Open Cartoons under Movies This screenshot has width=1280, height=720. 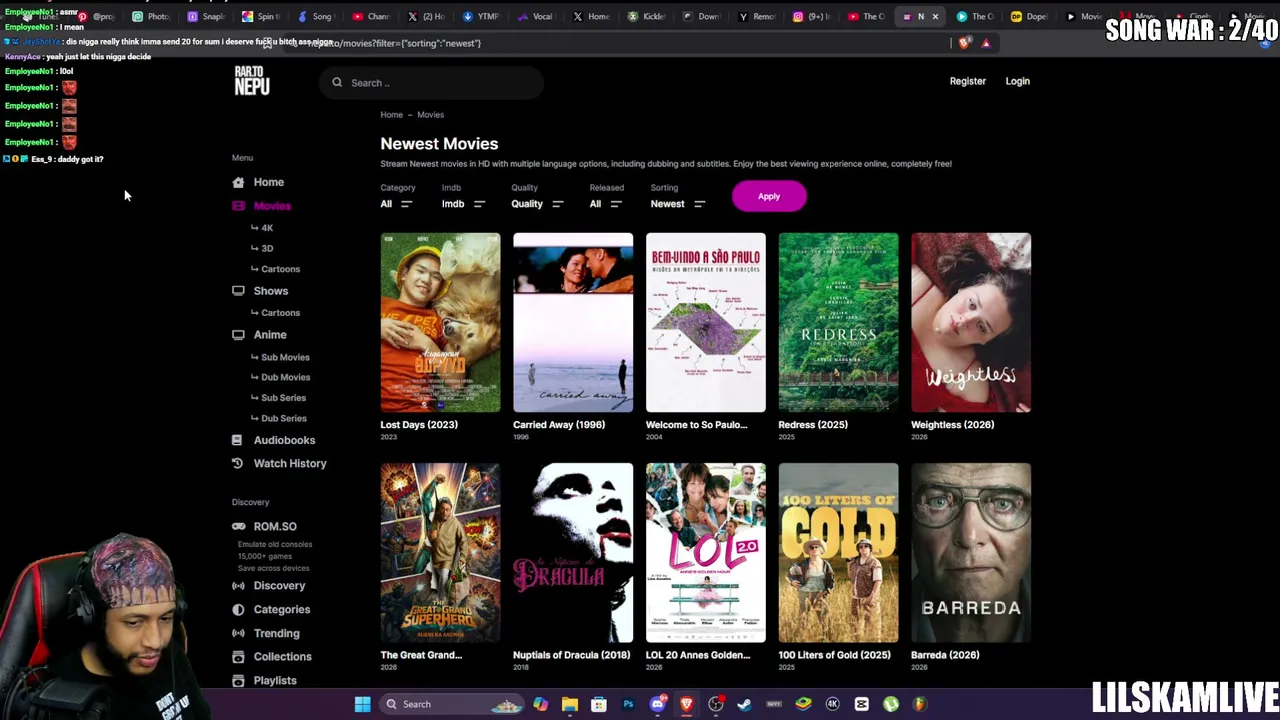(280, 269)
